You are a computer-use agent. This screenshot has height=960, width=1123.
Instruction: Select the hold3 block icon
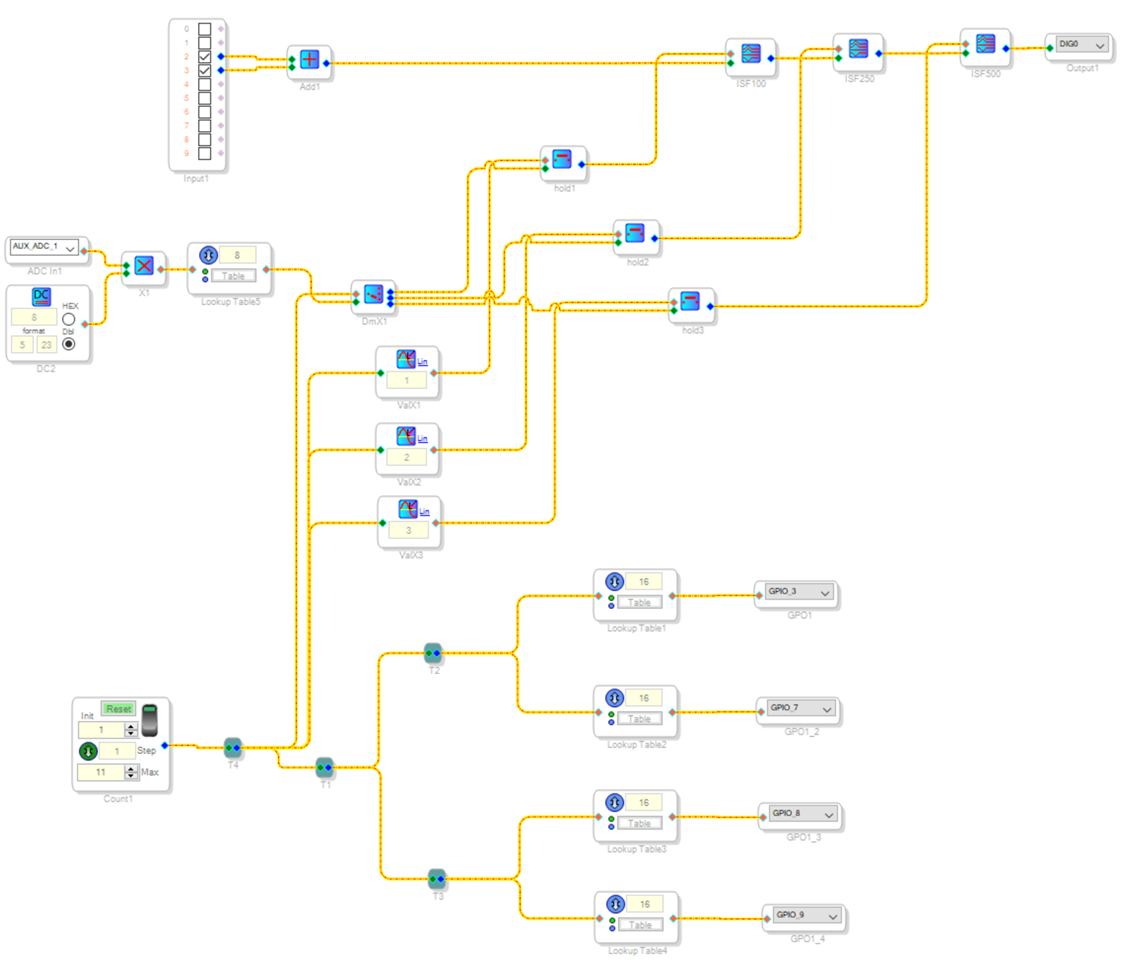690,300
